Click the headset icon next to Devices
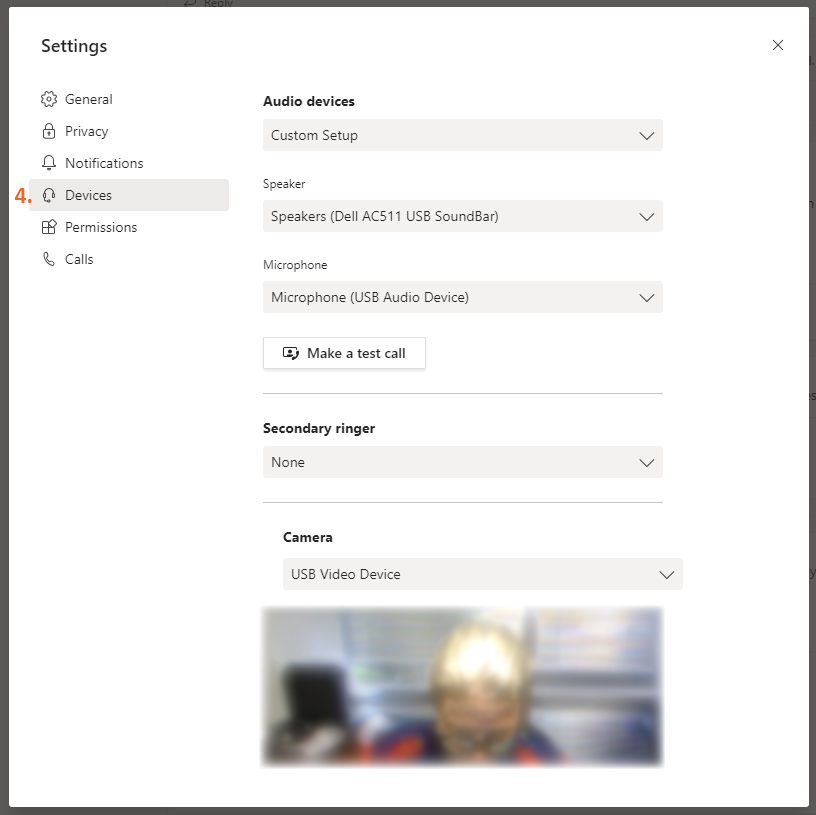The image size is (816, 815). click(49, 195)
